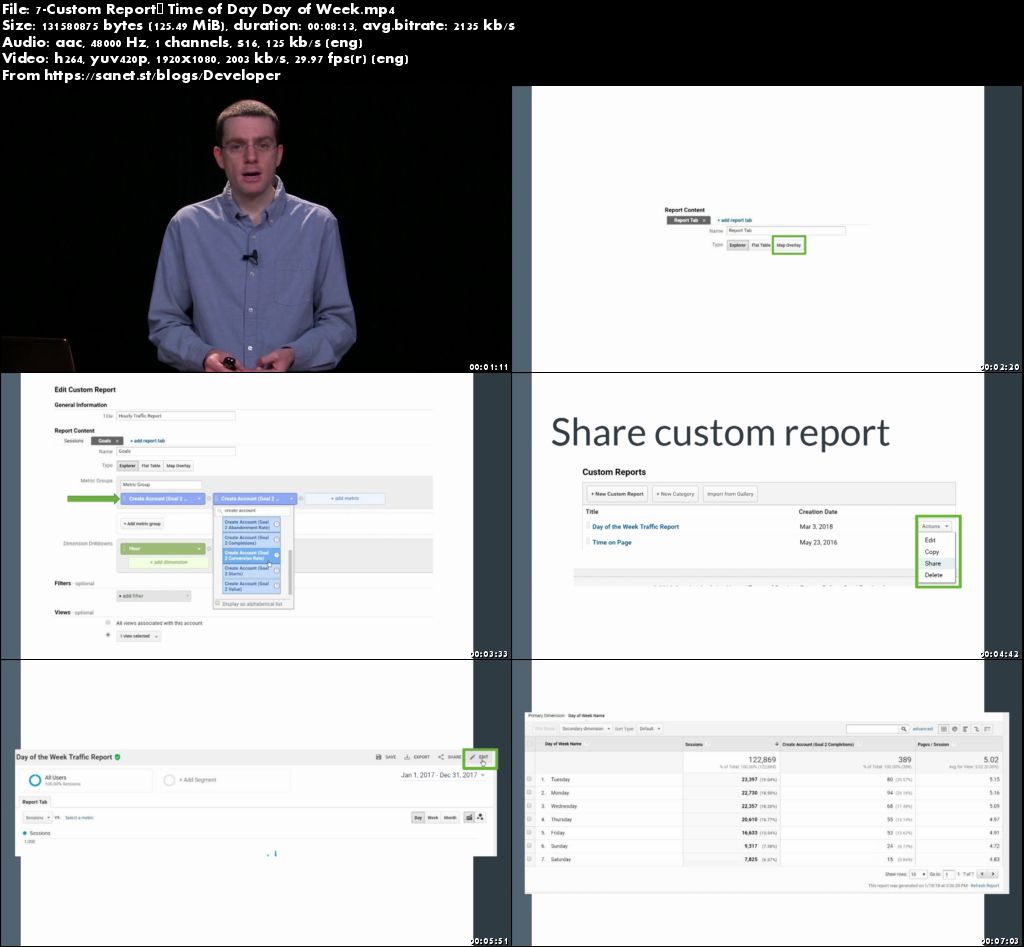Open the Actions dropdown in Custom Reports list
The height and width of the screenshot is (947, 1024).
[935, 526]
